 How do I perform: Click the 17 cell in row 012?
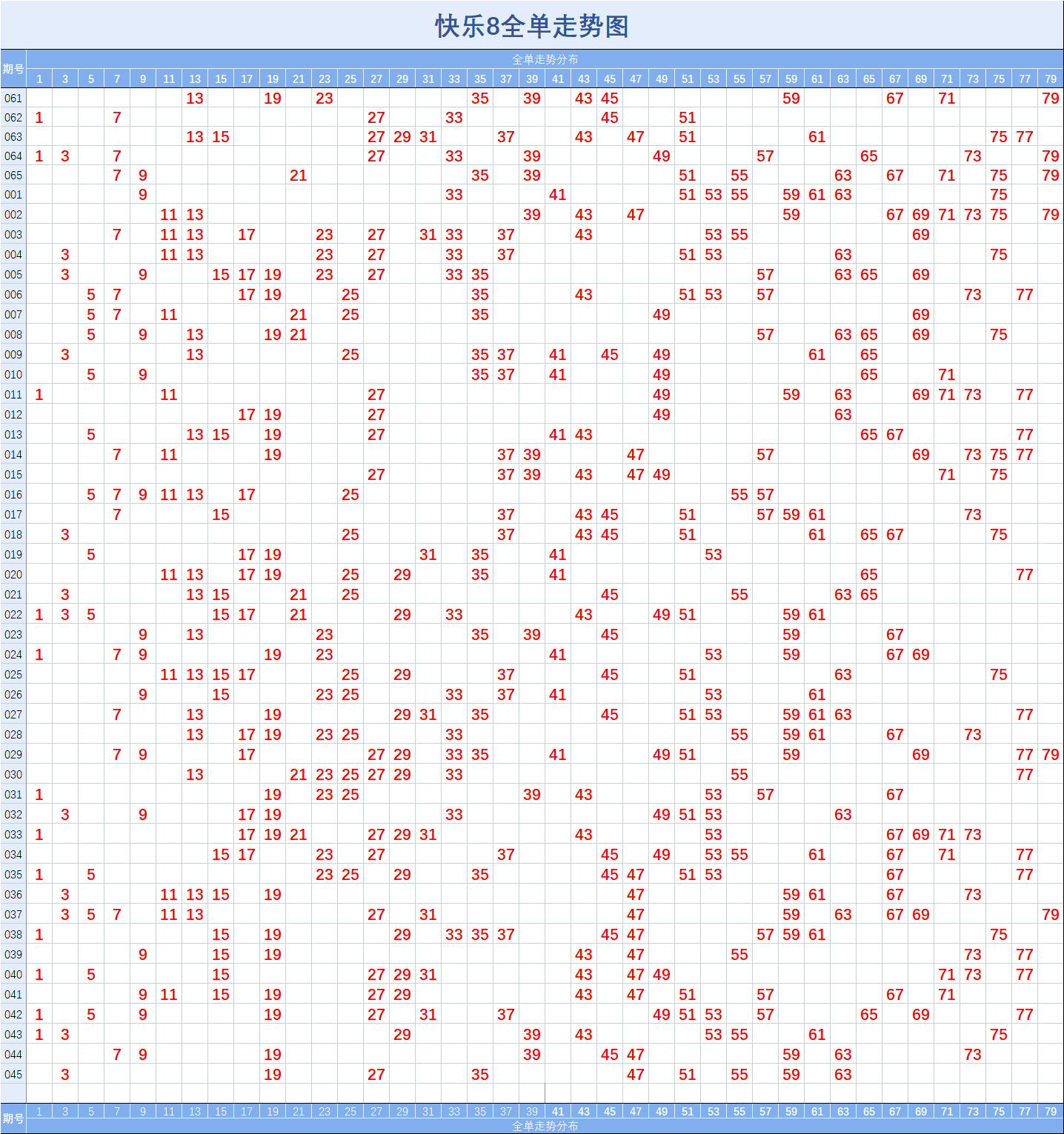[247, 415]
